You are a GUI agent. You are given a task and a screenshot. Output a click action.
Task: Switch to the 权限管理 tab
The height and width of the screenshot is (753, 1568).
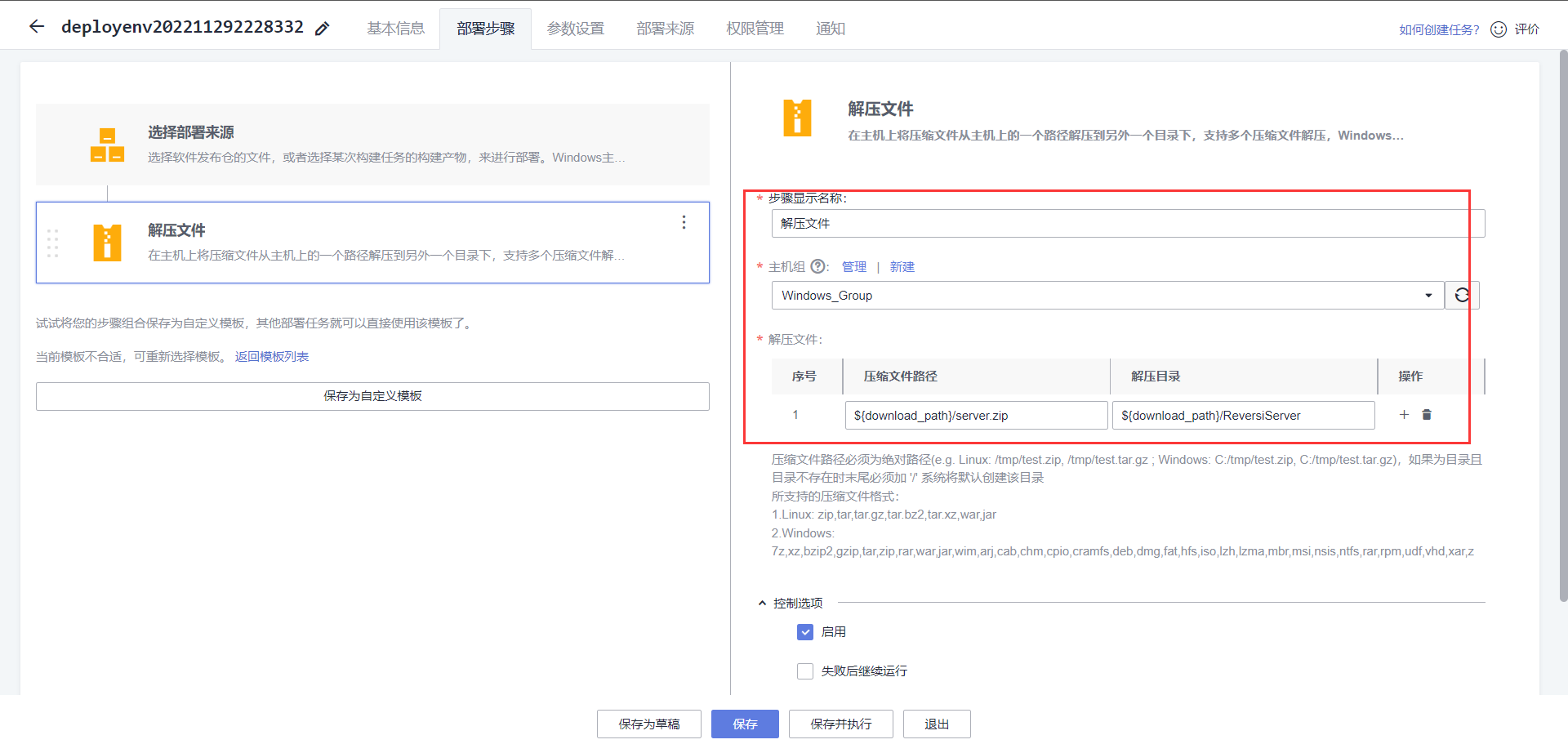(754, 28)
